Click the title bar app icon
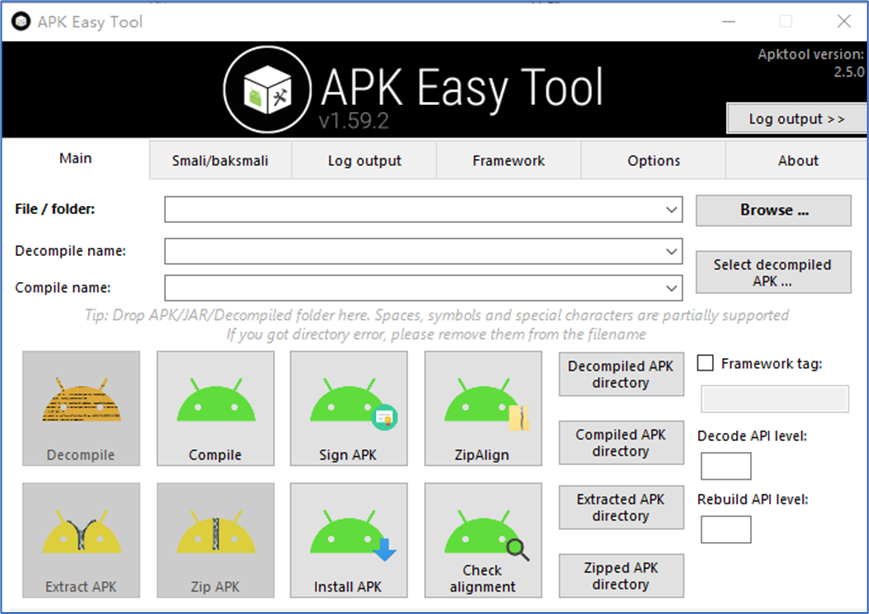Screen dimensions: 869x614 click(x=21, y=22)
